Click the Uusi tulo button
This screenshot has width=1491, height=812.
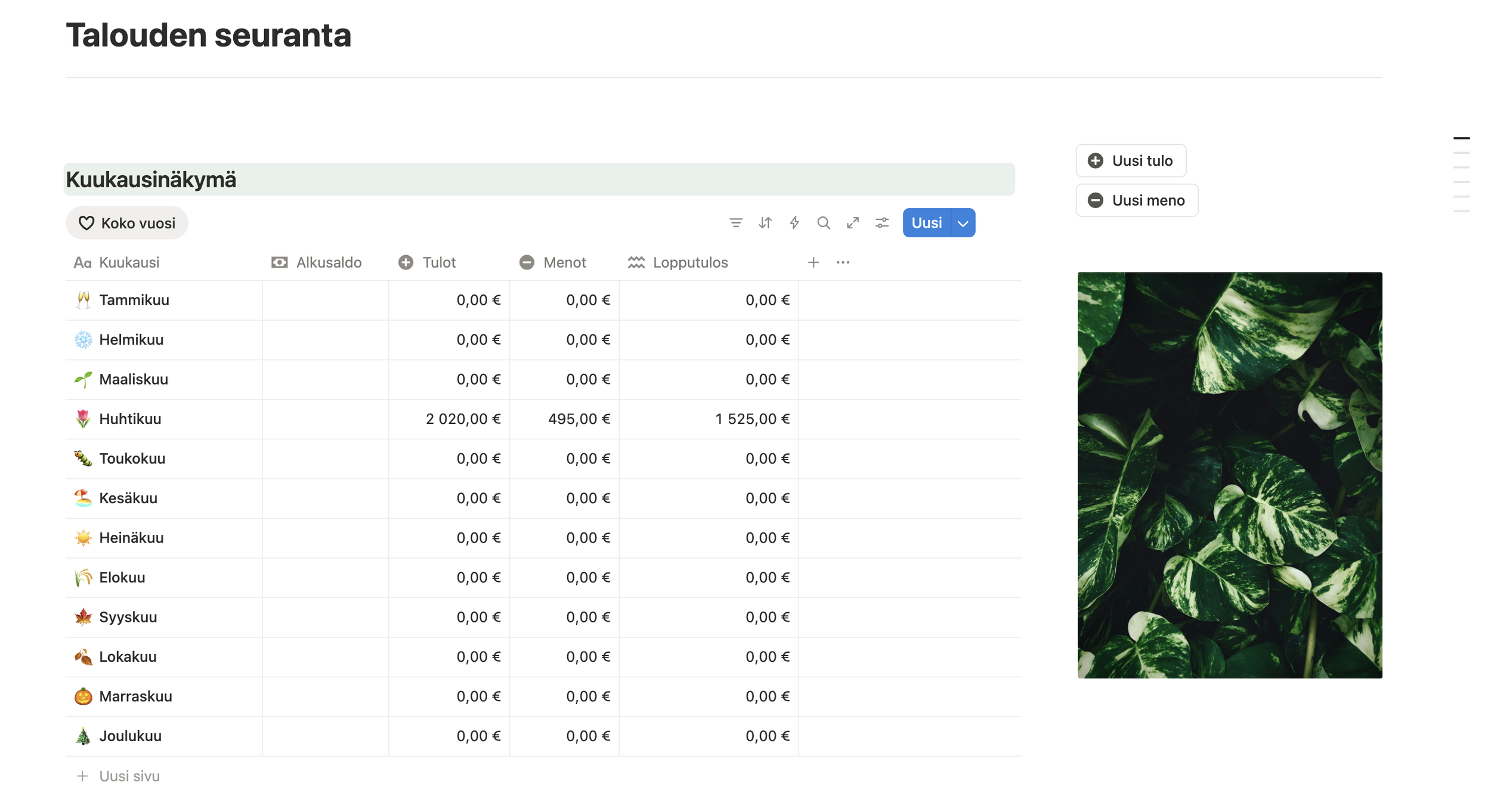[x=1131, y=160]
